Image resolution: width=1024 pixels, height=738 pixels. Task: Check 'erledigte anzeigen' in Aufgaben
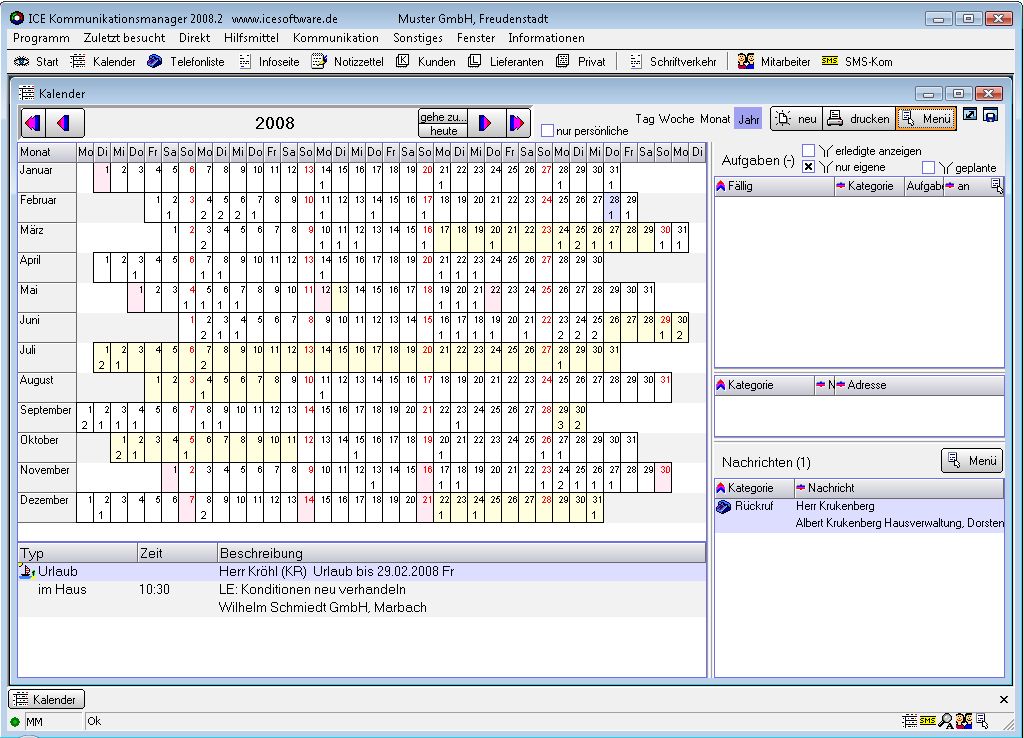tap(808, 151)
